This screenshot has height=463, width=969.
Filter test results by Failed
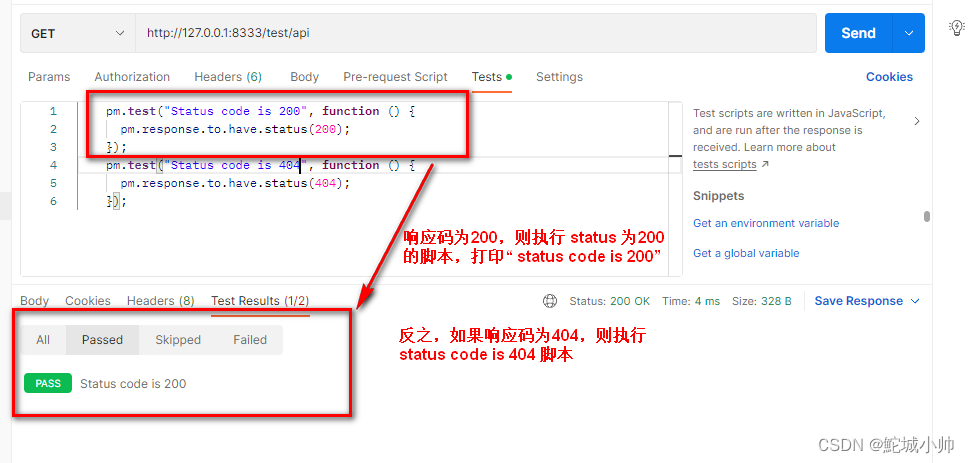(250, 340)
